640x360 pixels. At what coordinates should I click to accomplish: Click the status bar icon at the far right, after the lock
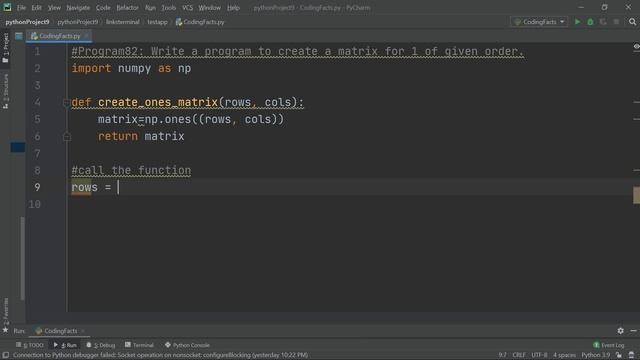pos(631,355)
